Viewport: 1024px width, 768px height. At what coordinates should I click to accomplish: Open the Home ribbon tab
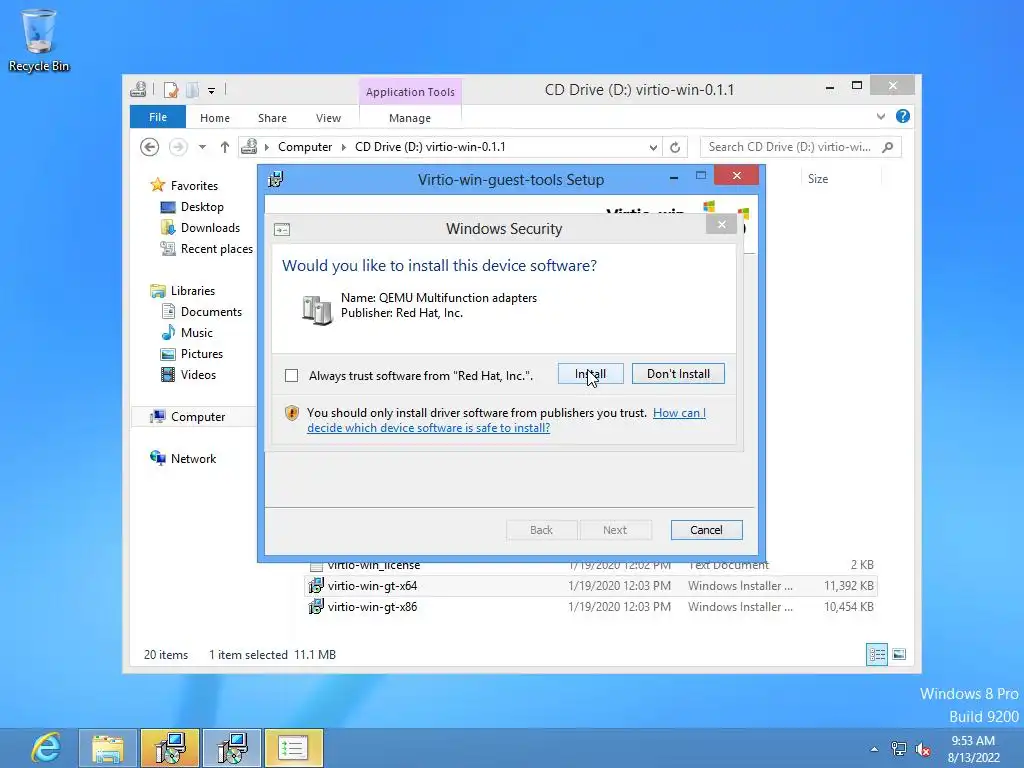pos(215,118)
